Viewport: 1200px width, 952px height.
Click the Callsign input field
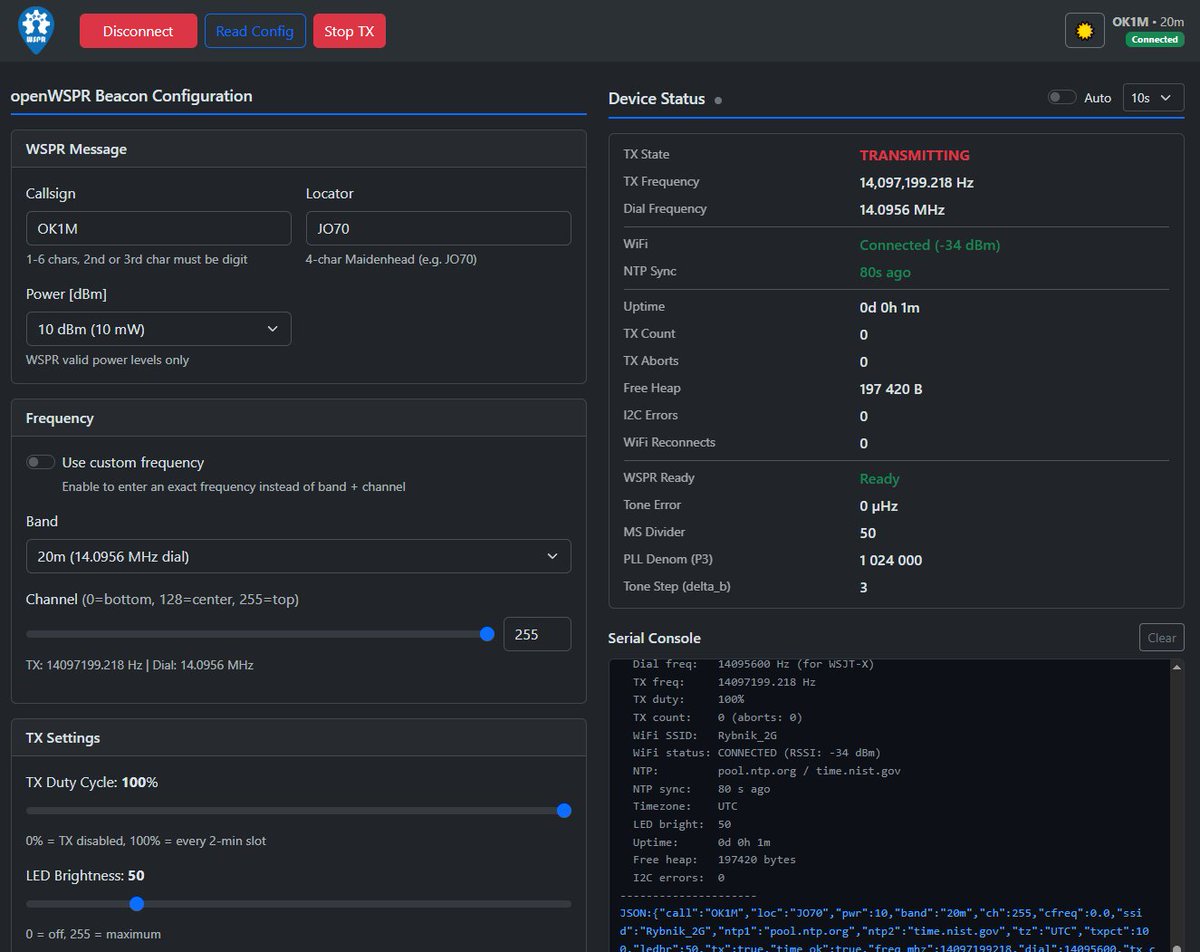pyautogui.click(x=158, y=228)
